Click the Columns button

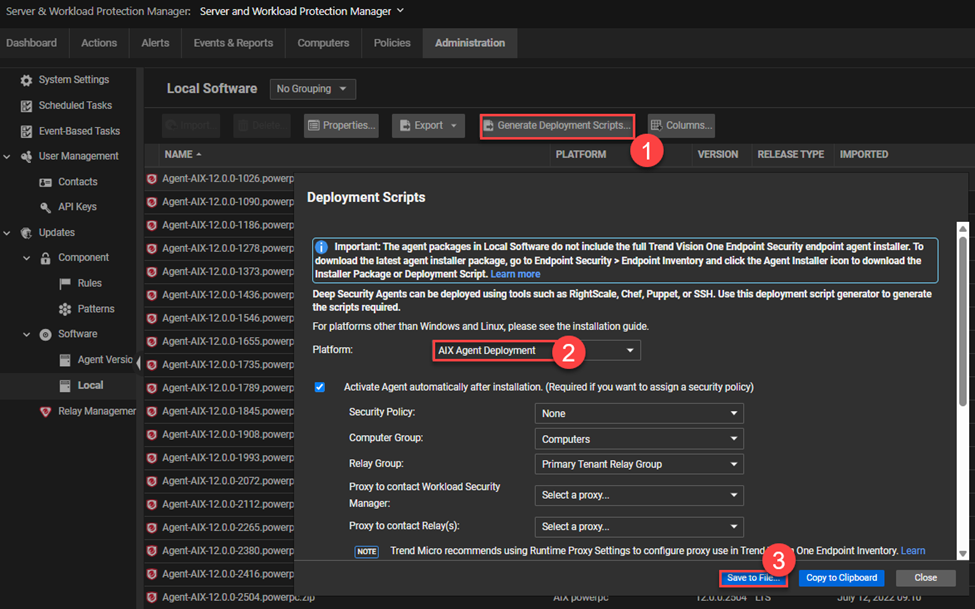(682, 126)
